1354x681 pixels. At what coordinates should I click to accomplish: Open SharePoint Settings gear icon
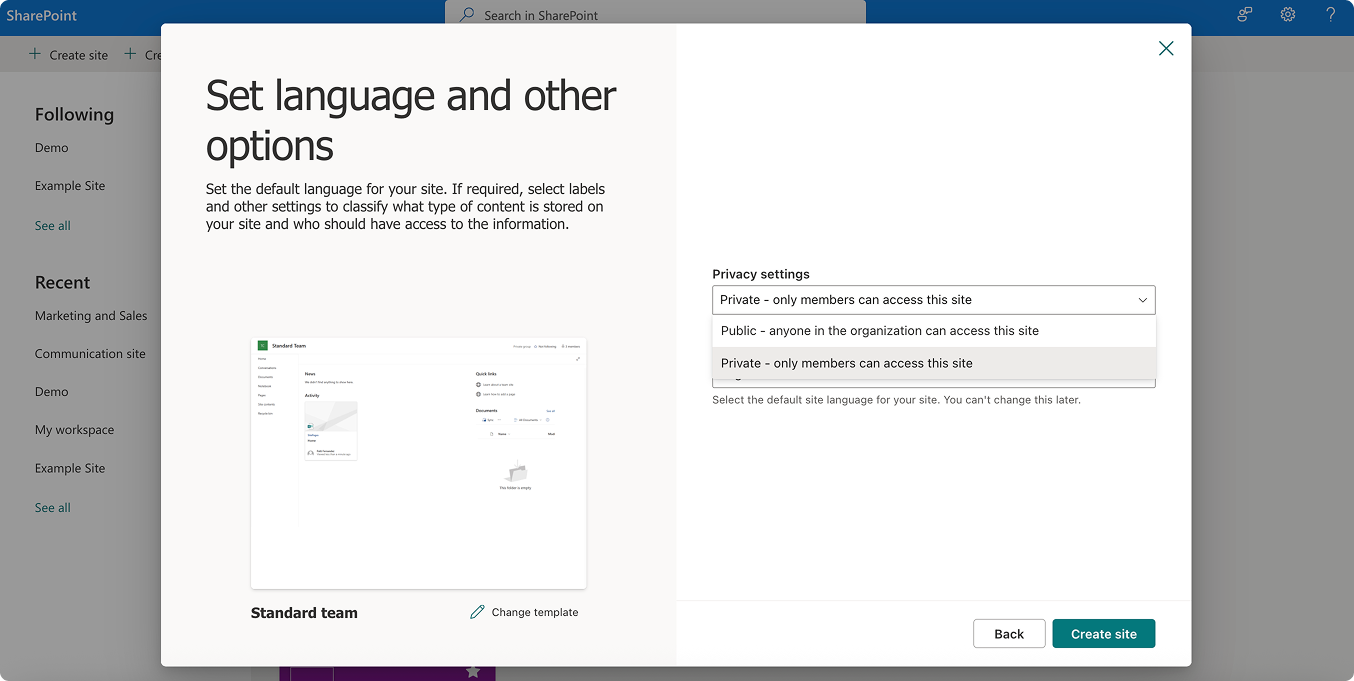pyautogui.click(x=1288, y=15)
